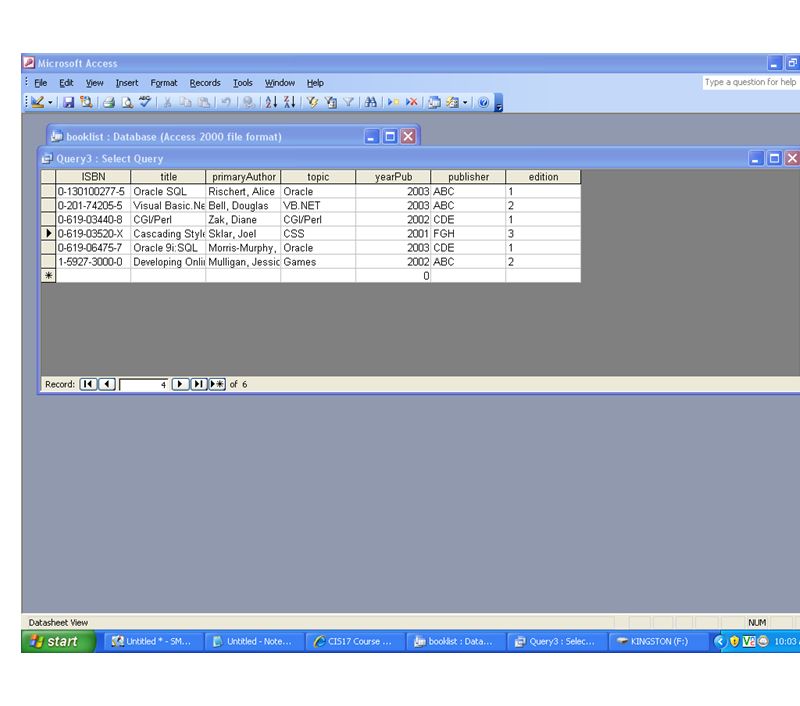The image size is (800, 706).
Task: Click the Save icon in the toolbar
Action: [68, 103]
